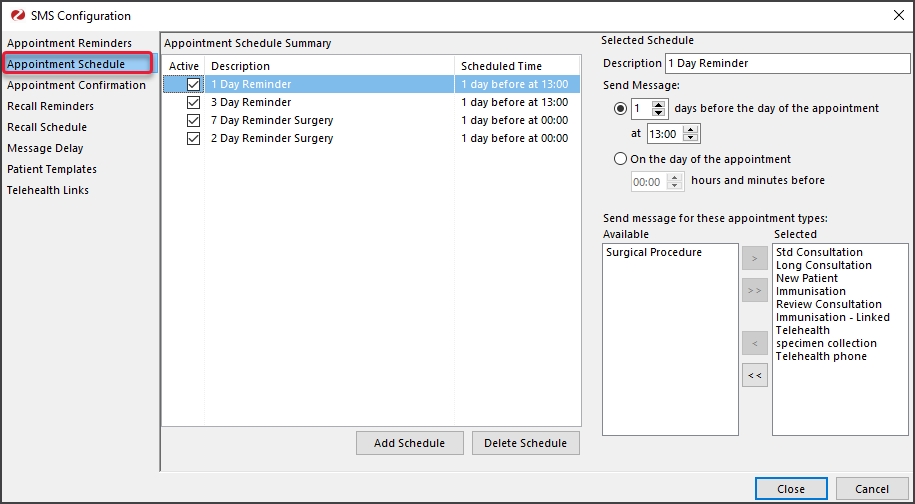
Task: Increase 13:00 send time with up arrow
Action: pos(690,130)
